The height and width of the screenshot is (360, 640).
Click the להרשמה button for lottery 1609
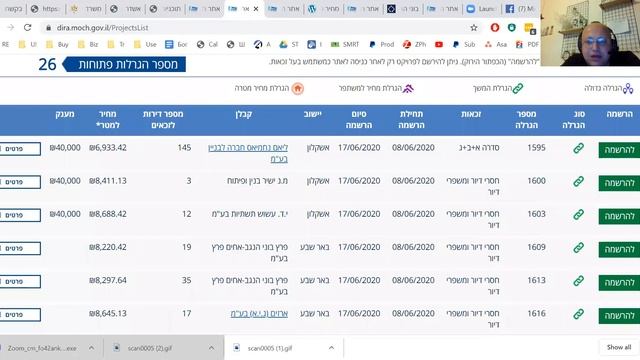pos(619,249)
